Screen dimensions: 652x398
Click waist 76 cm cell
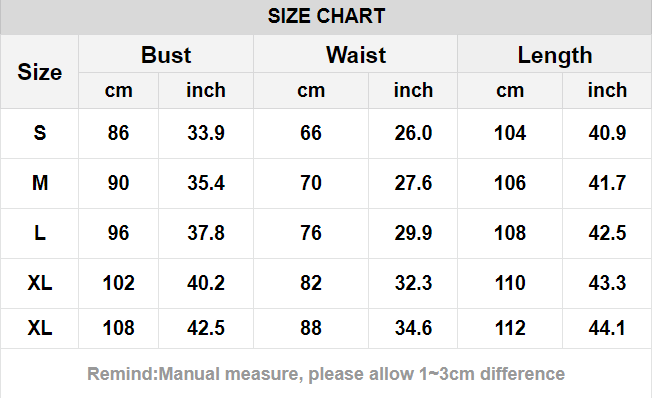point(311,233)
